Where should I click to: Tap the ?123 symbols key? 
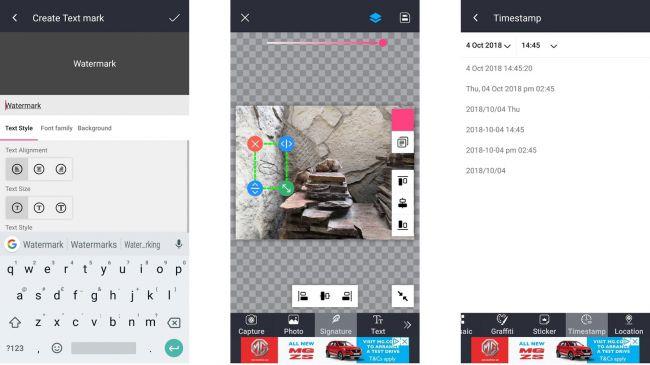(15, 348)
